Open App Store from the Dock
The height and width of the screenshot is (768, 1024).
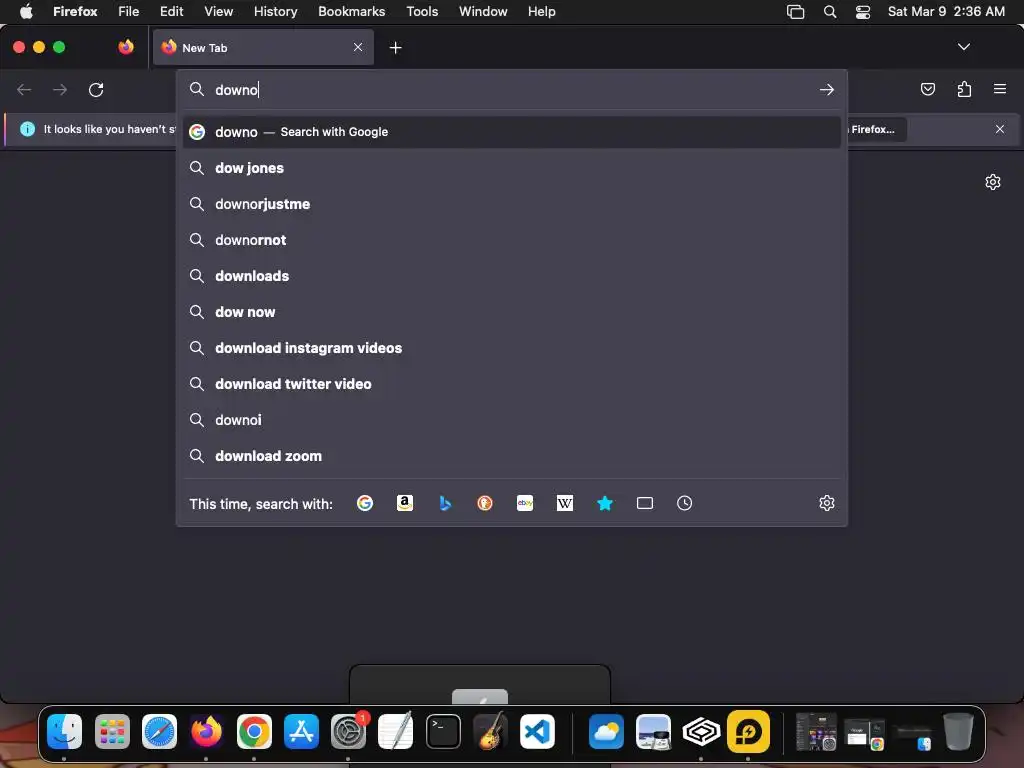[x=301, y=731]
